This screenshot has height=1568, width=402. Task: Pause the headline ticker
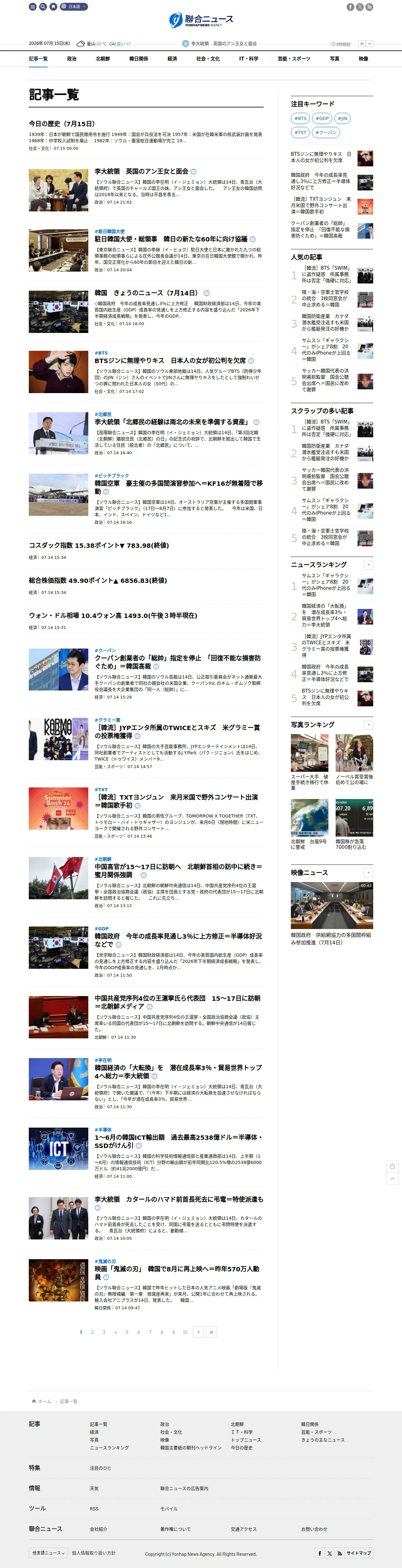coord(362,44)
